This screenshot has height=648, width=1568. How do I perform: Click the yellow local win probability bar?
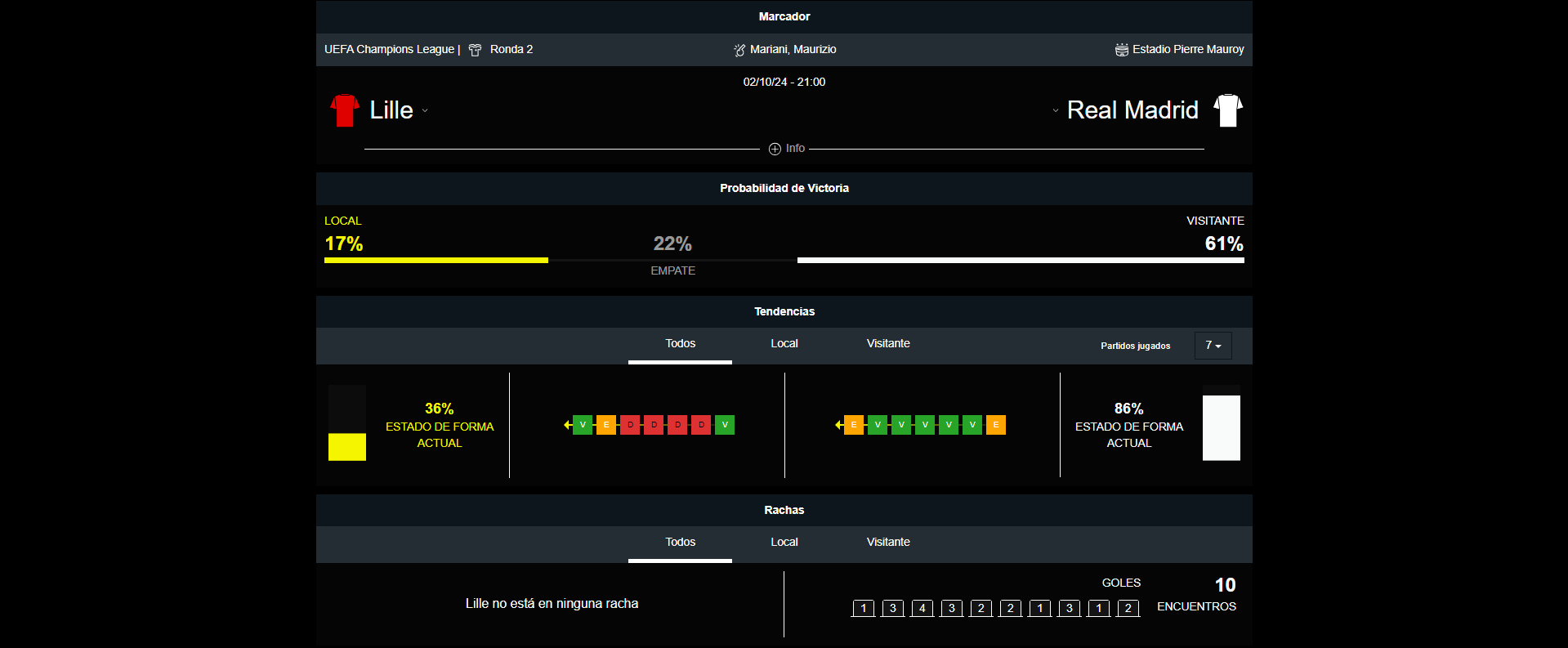[x=436, y=260]
